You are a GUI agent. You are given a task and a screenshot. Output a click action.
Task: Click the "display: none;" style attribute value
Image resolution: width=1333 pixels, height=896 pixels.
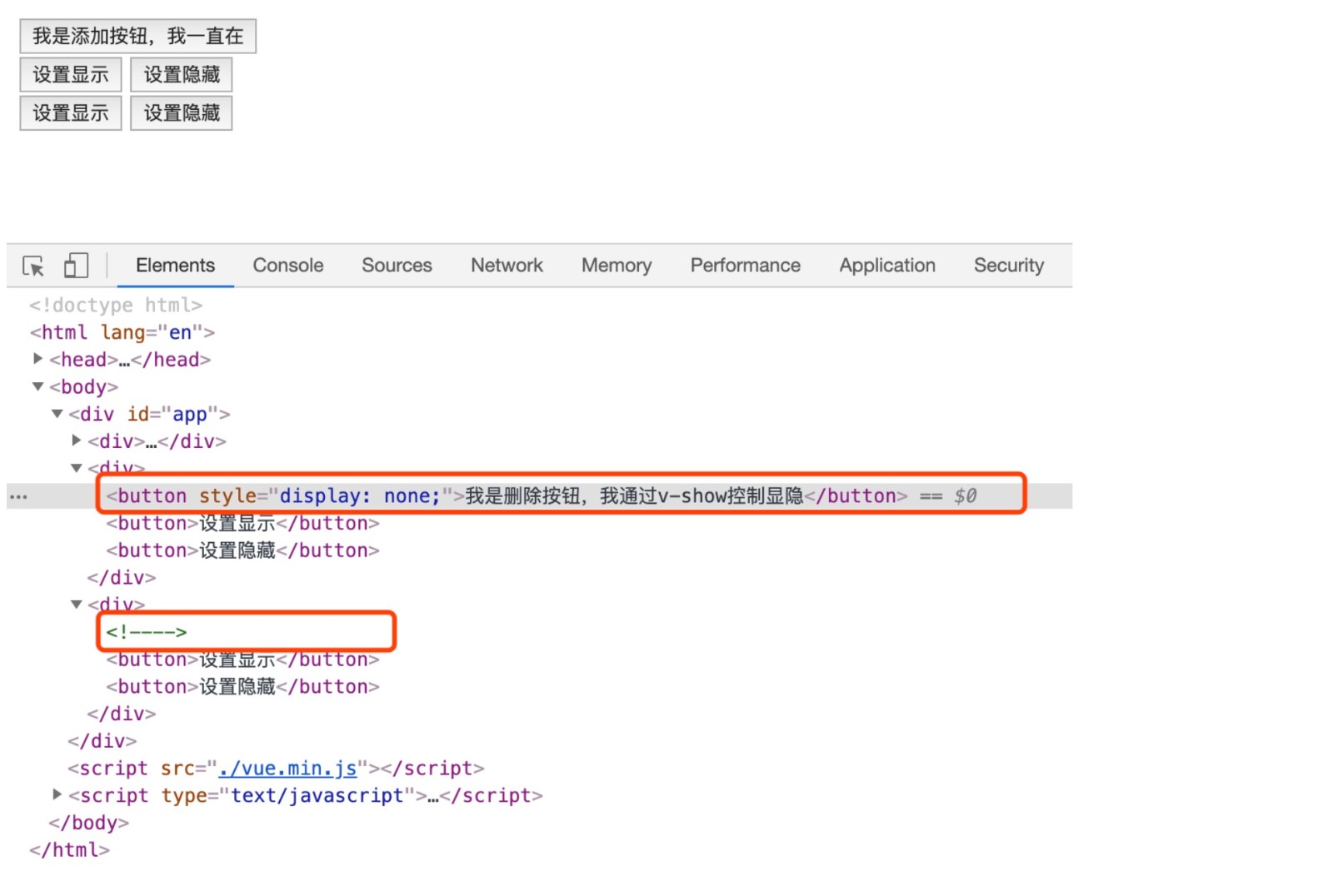pos(360,496)
